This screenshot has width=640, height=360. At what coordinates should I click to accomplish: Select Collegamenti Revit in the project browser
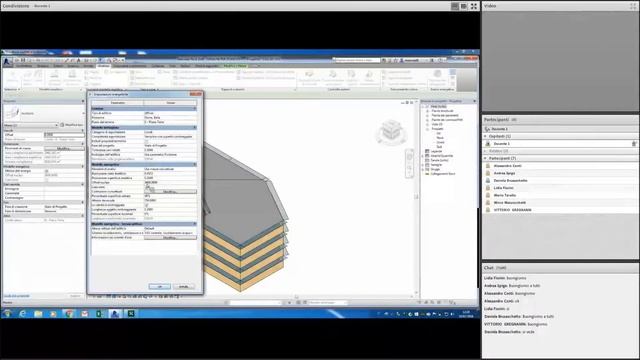(443, 174)
